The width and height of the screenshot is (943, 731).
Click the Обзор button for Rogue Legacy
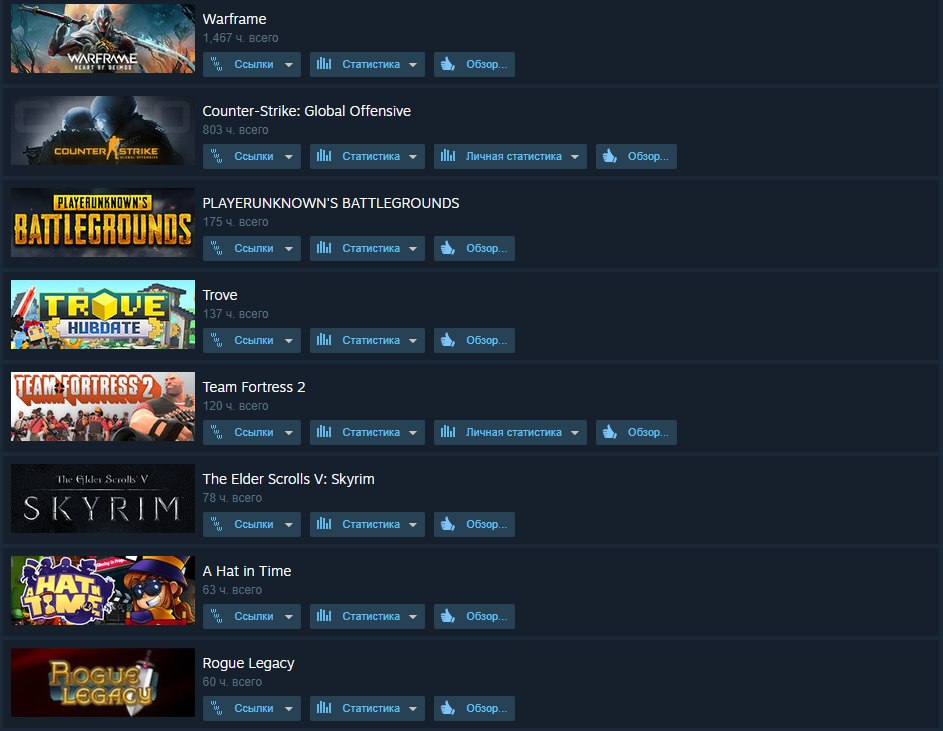point(475,708)
